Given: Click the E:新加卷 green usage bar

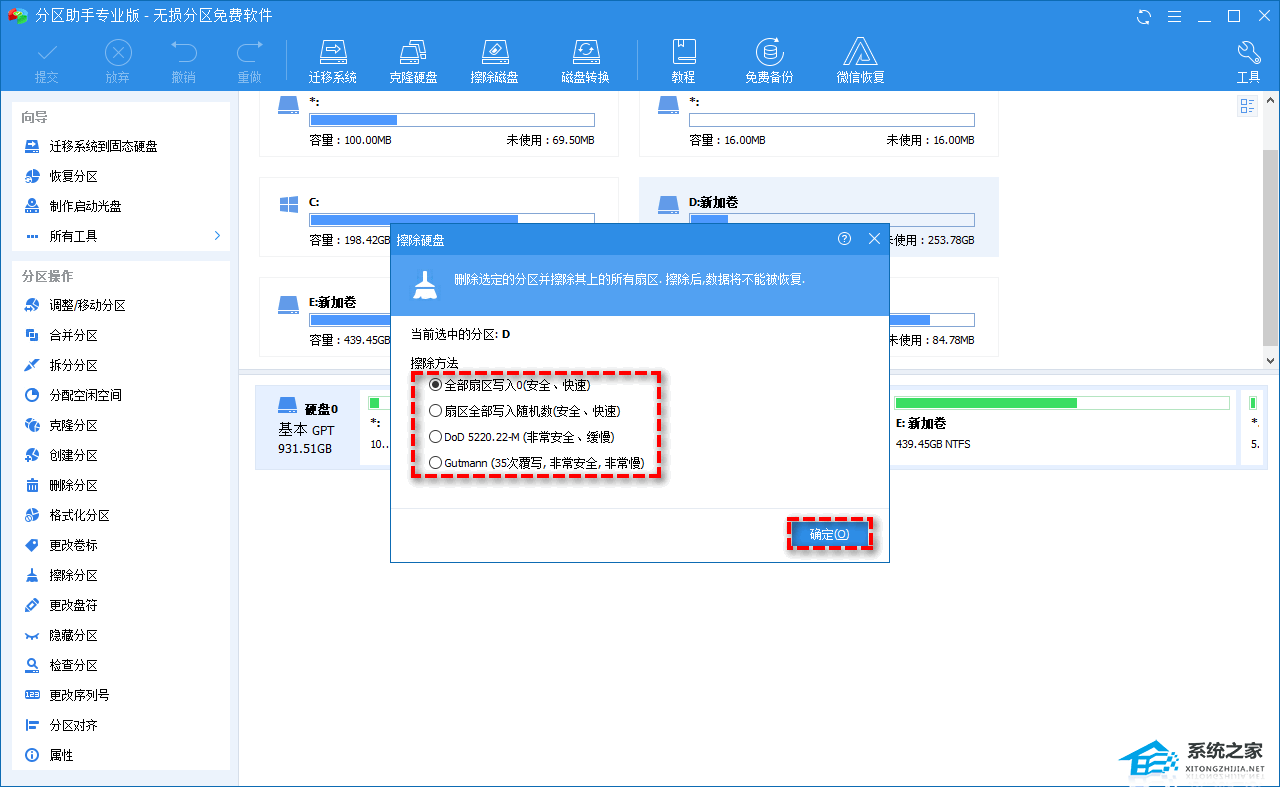Looking at the screenshot, I should coord(1062,403).
